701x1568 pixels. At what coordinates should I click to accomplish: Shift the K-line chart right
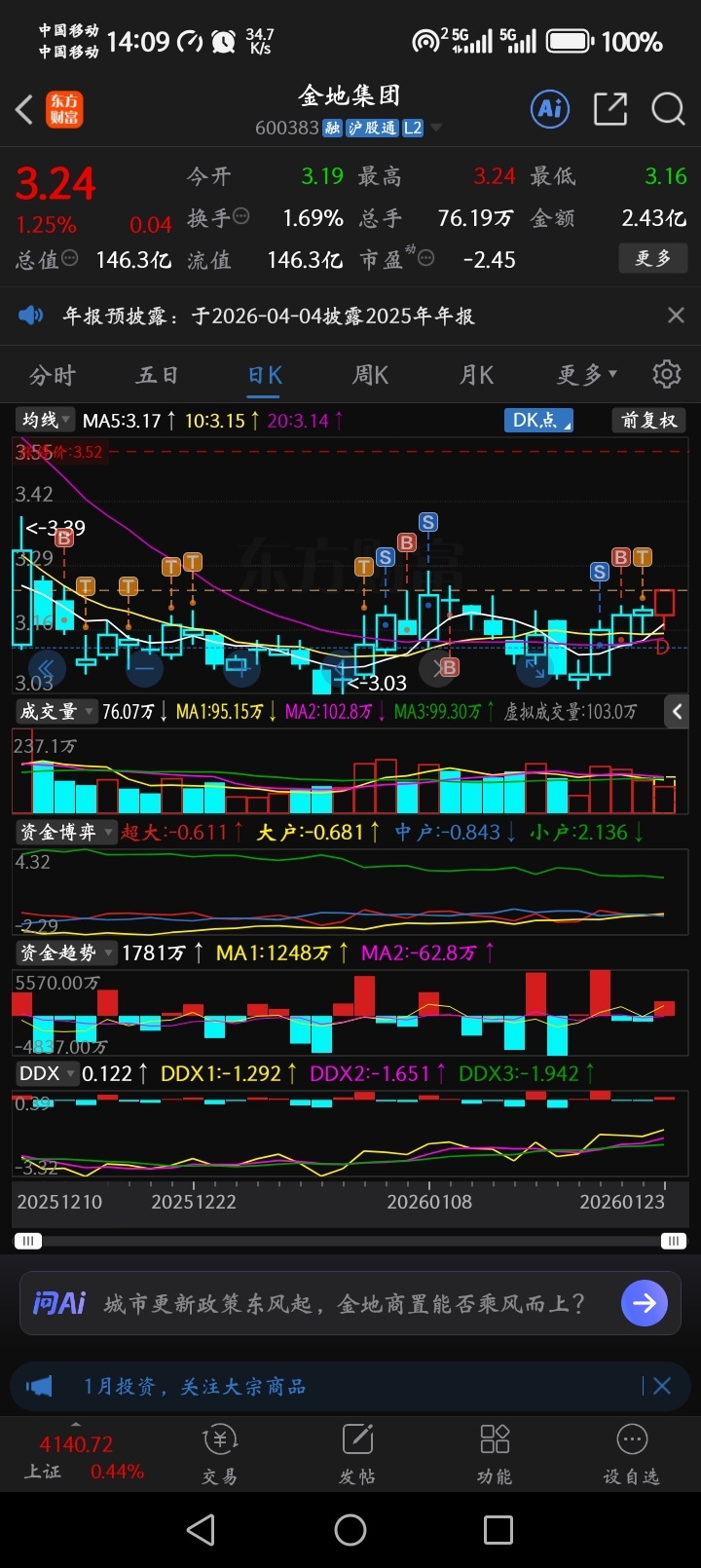(439, 668)
